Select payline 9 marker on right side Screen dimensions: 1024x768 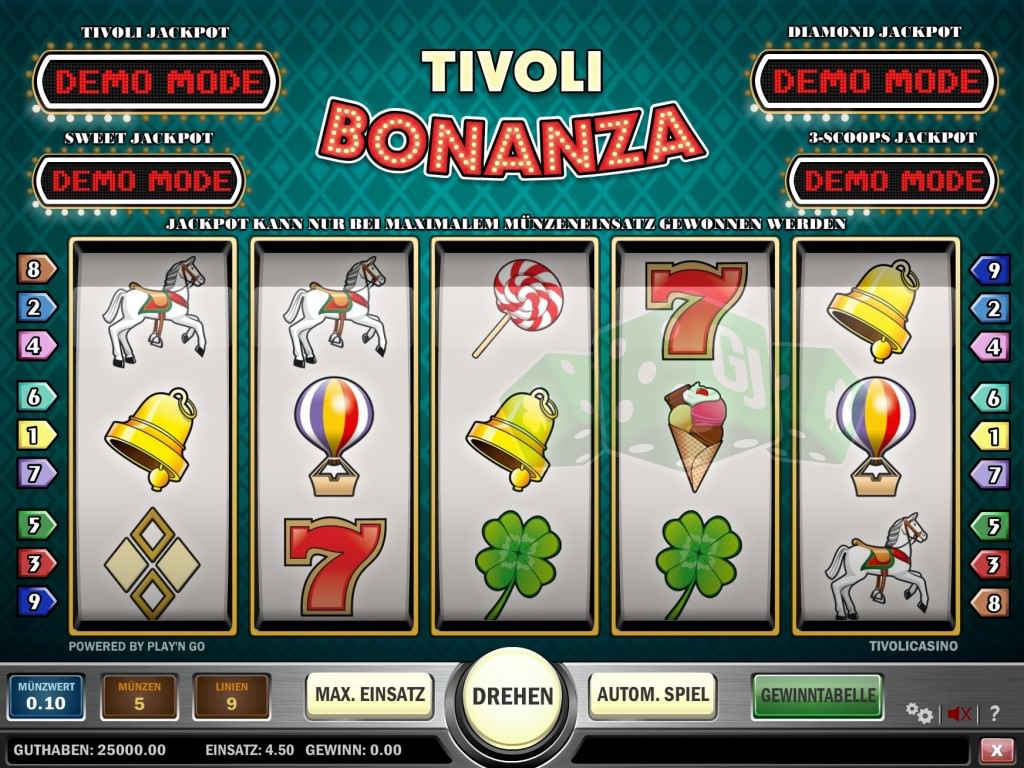click(x=990, y=270)
